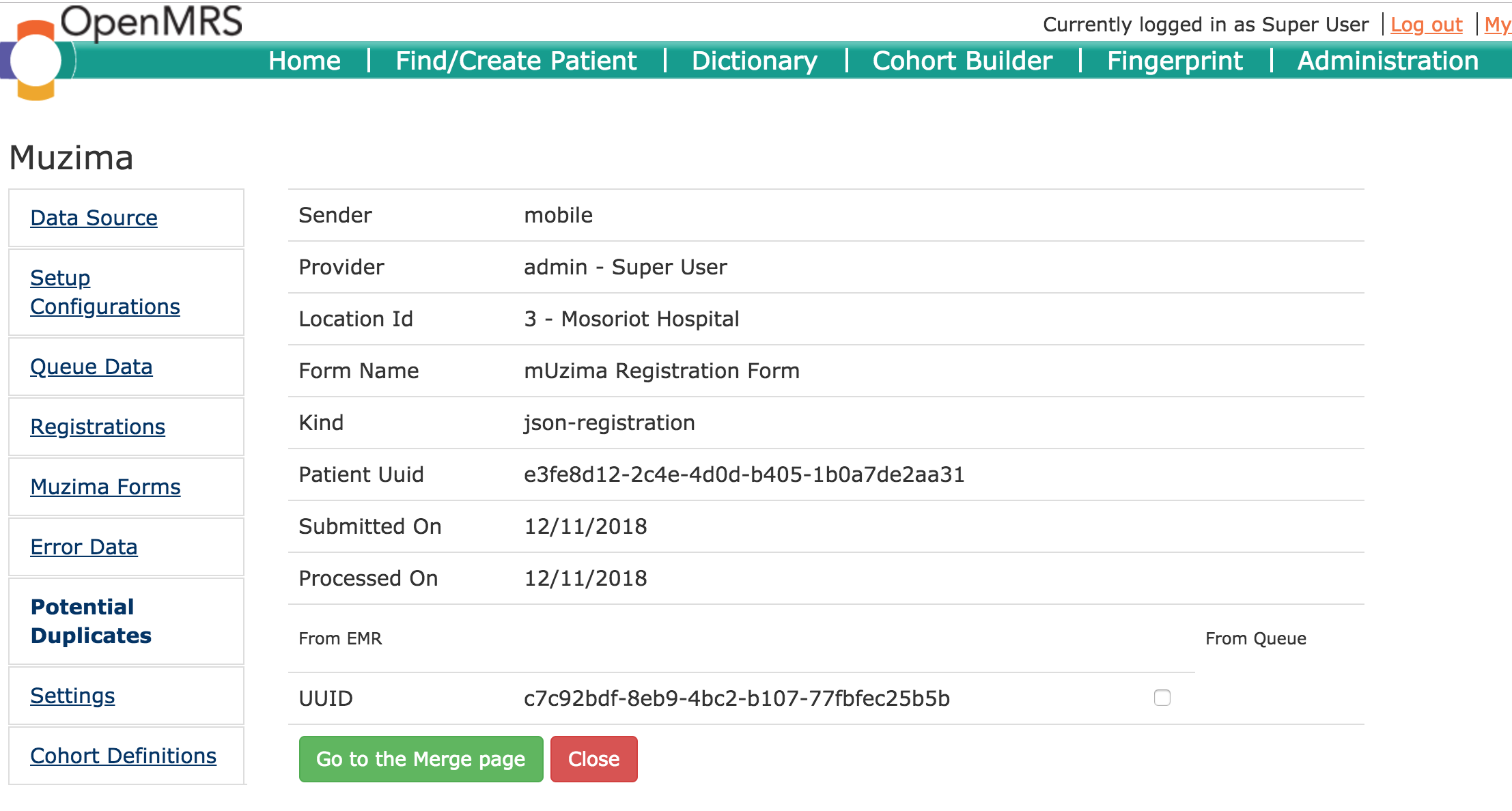Viewport: 1512px width, 811px height.
Task: Select Cohort Builder in the top bar
Action: point(962,61)
